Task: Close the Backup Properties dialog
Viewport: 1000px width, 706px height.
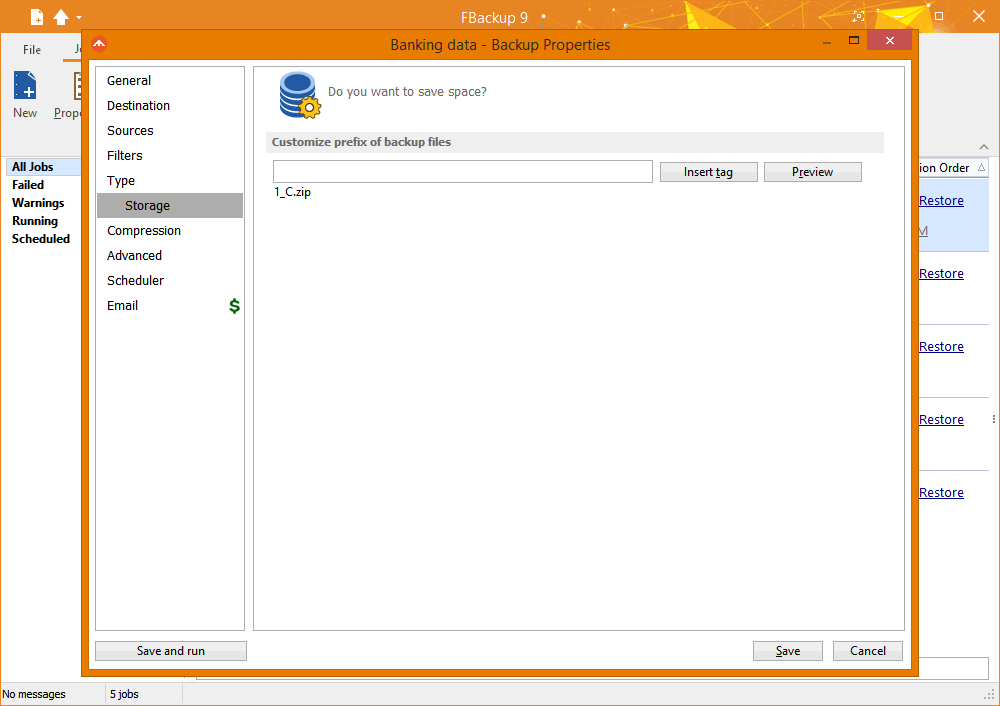Action: click(890, 41)
